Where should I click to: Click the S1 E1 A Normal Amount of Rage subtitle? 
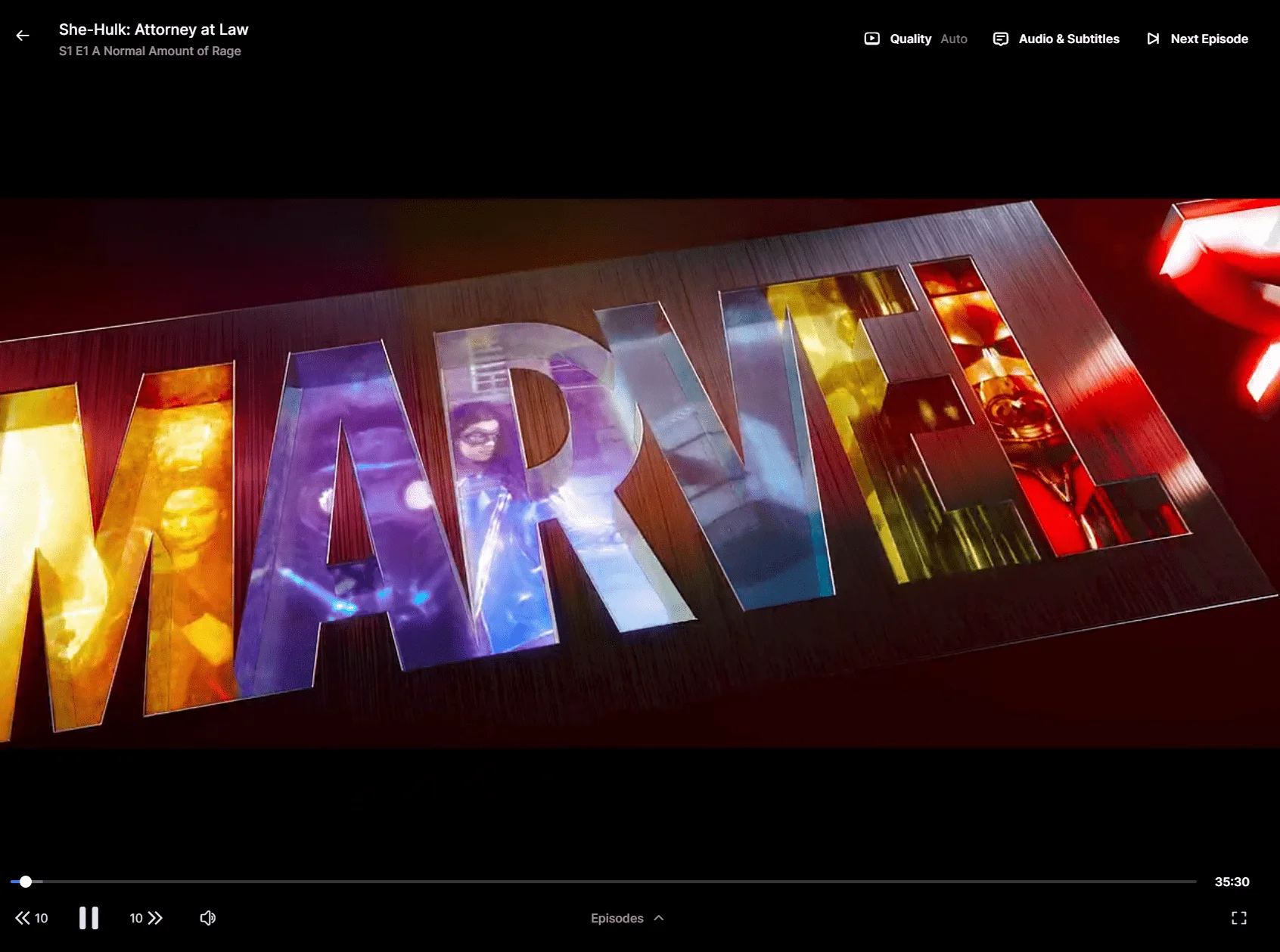150,51
